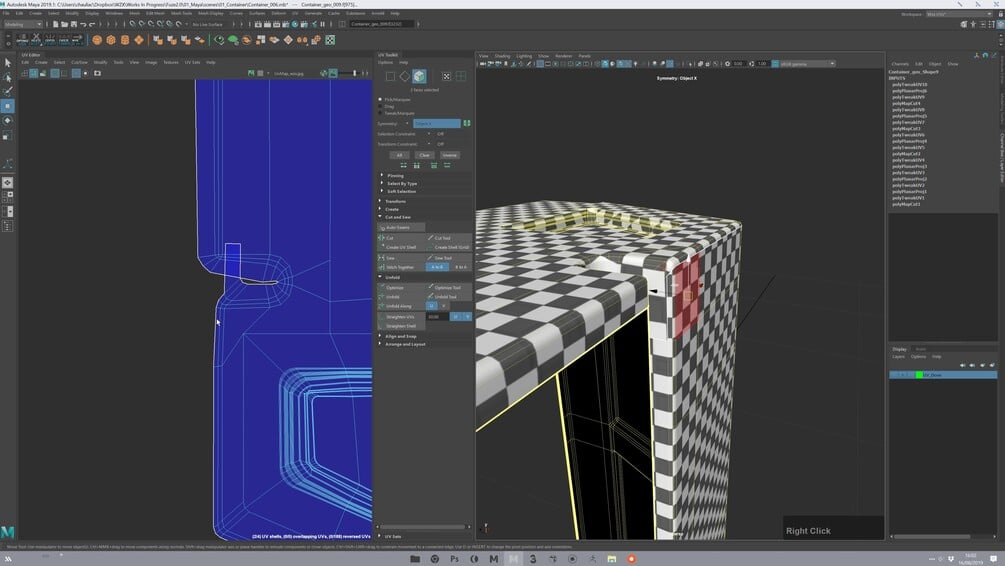This screenshot has height=566, width=1005.
Task: Click the UV snapshot camera icon in UV Editor toolbar
Action: pos(97,73)
